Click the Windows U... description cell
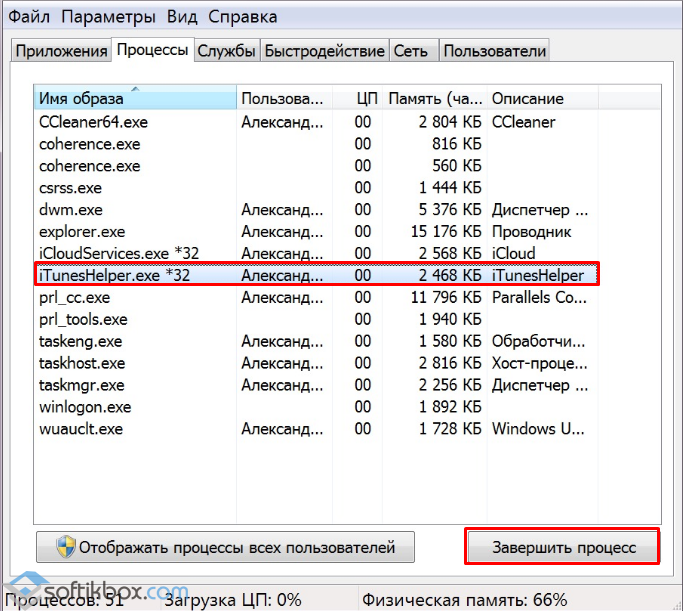 tap(538, 429)
